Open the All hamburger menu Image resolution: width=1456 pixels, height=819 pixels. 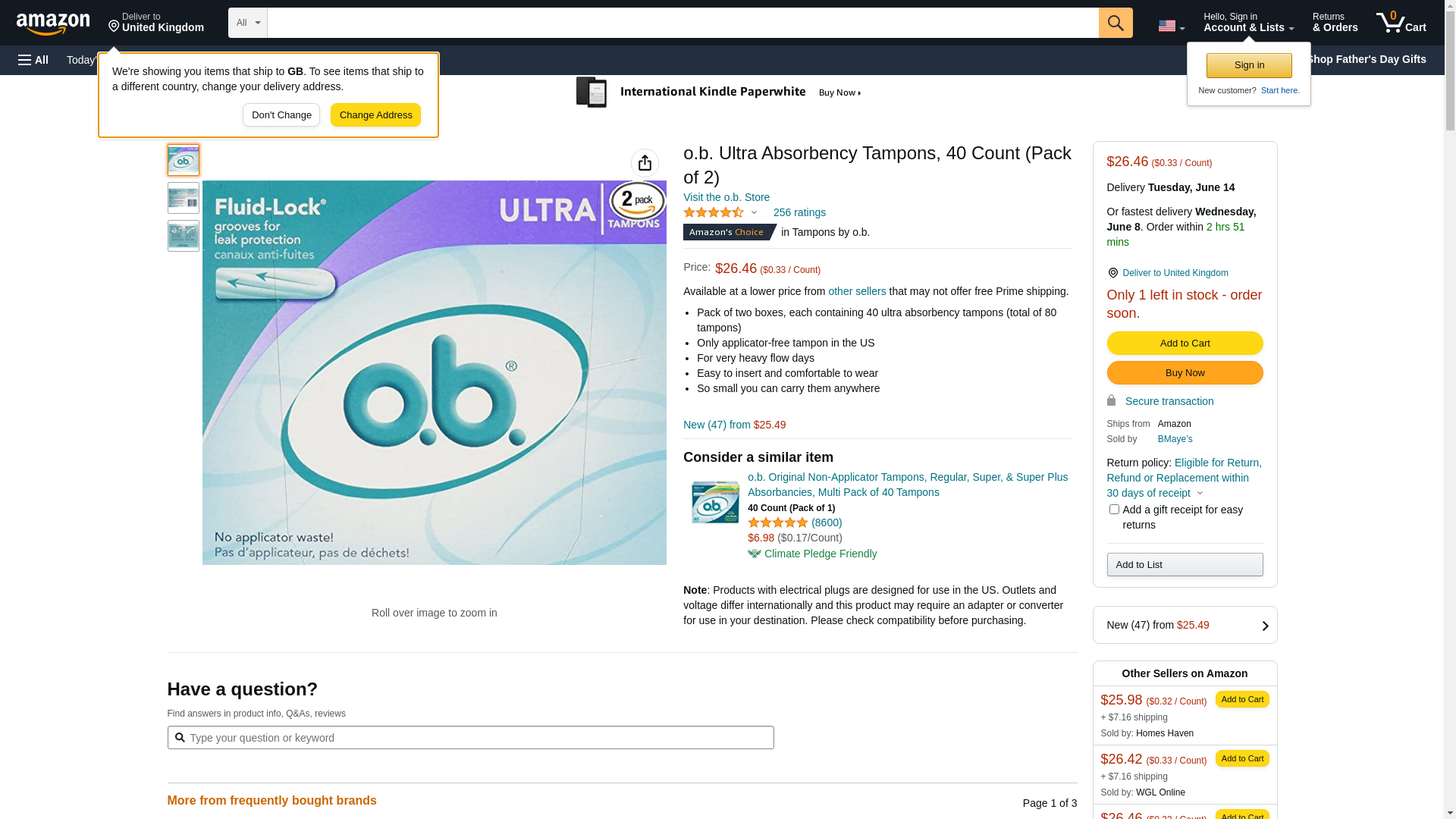[x=33, y=60]
